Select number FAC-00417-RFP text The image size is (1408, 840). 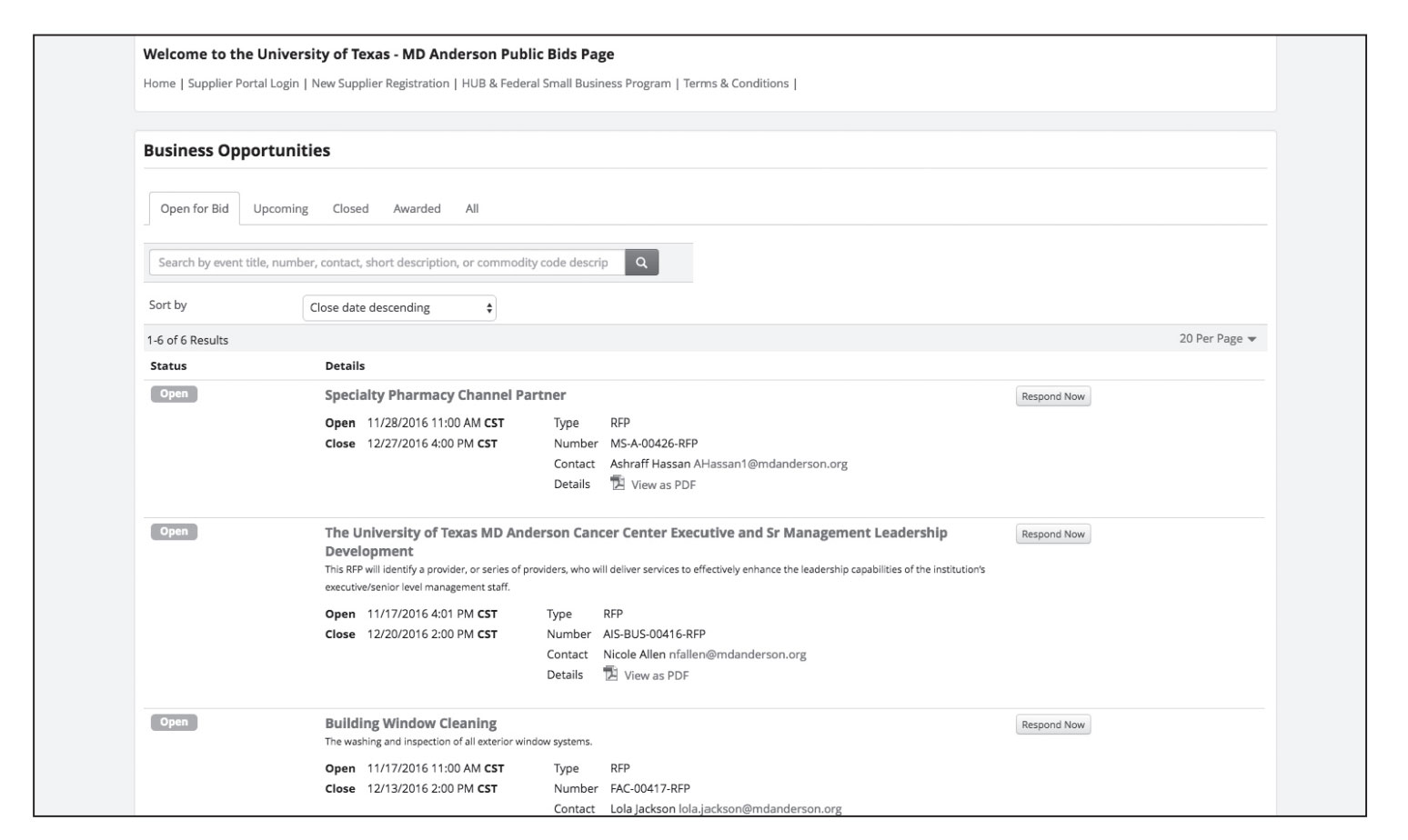click(x=650, y=788)
